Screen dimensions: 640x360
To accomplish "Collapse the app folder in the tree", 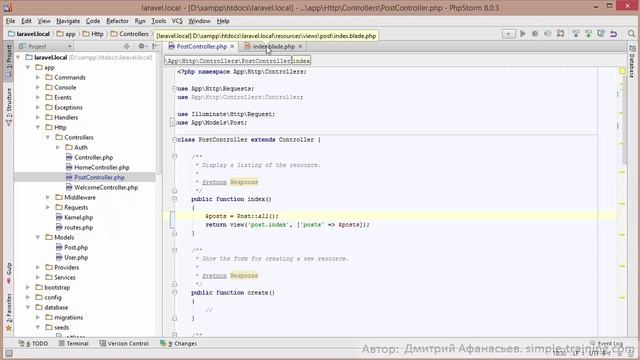I will tap(28, 67).
